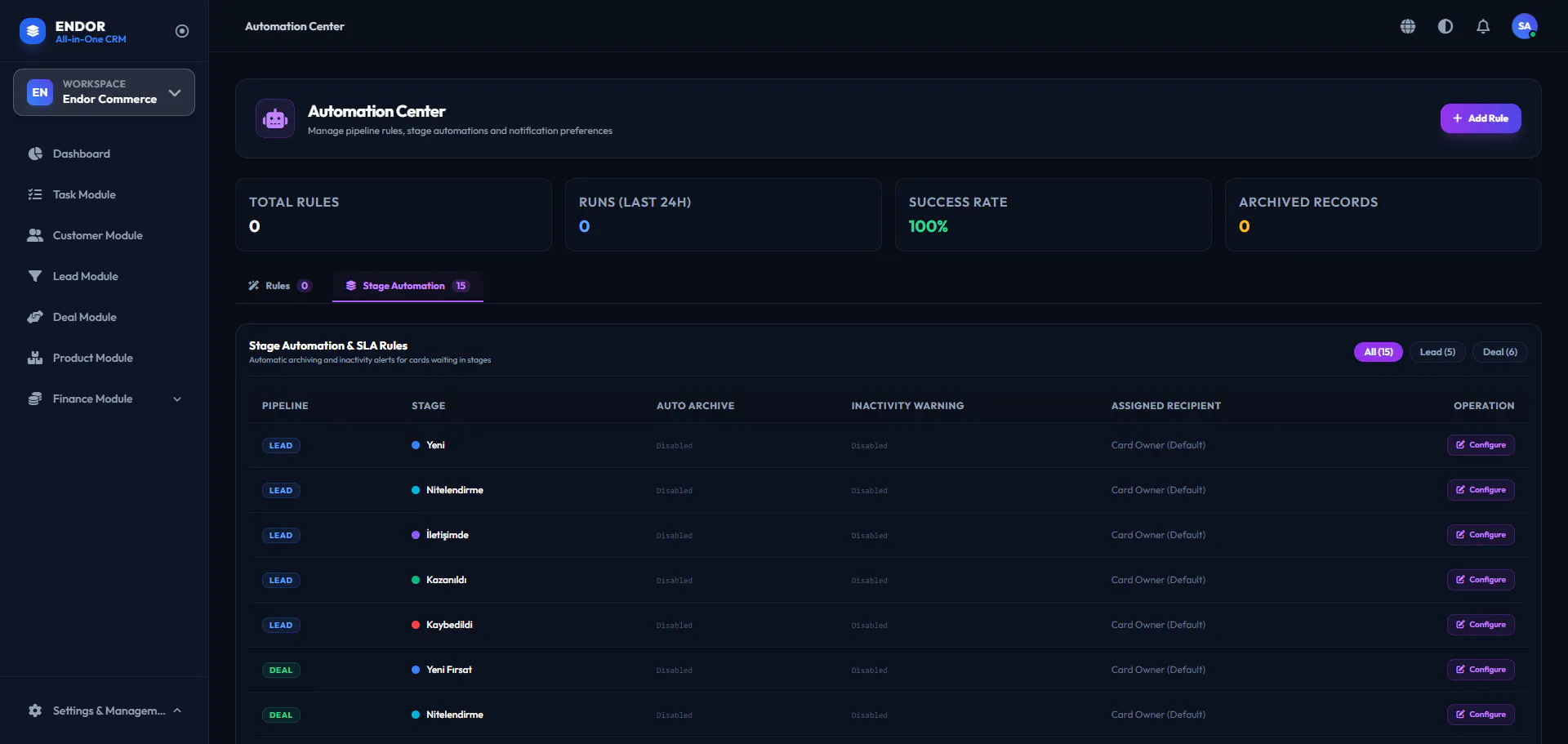Click the Lead Module funnel icon
The height and width of the screenshot is (744, 1568).
[x=35, y=276]
